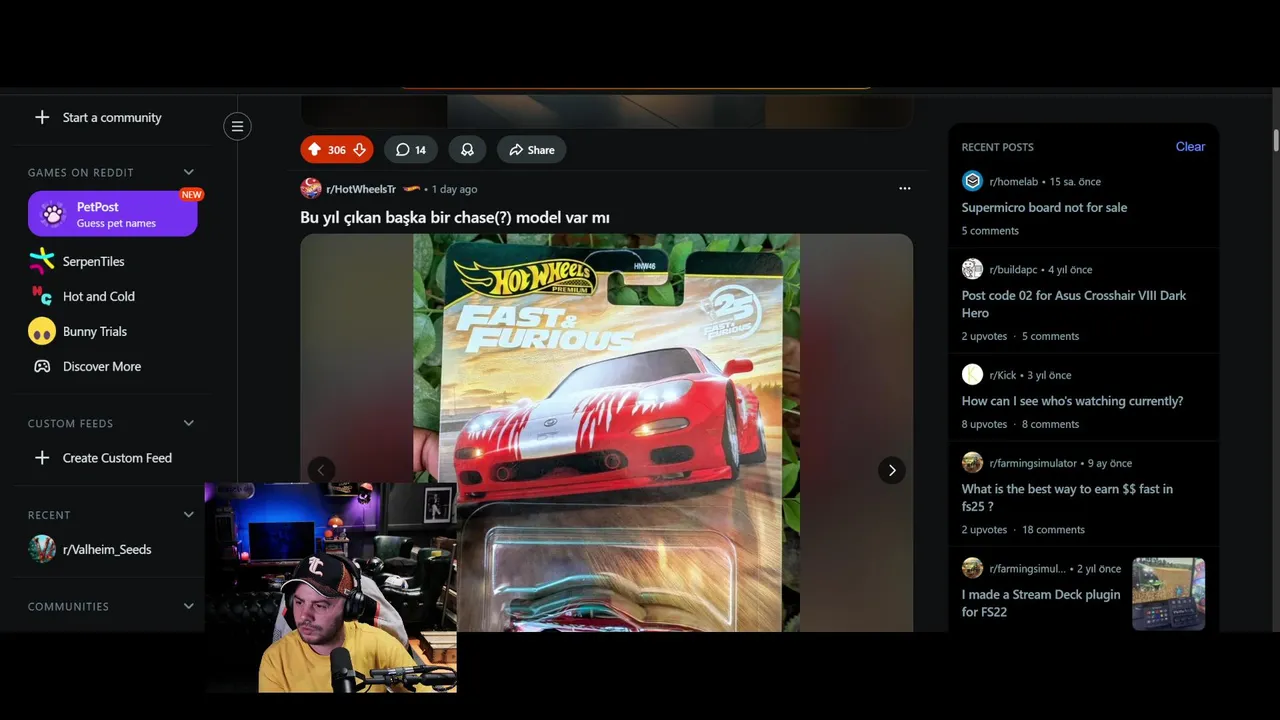Go to next image in gallery
The height and width of the screenshot is (720, 1280).
click(892, 470)
